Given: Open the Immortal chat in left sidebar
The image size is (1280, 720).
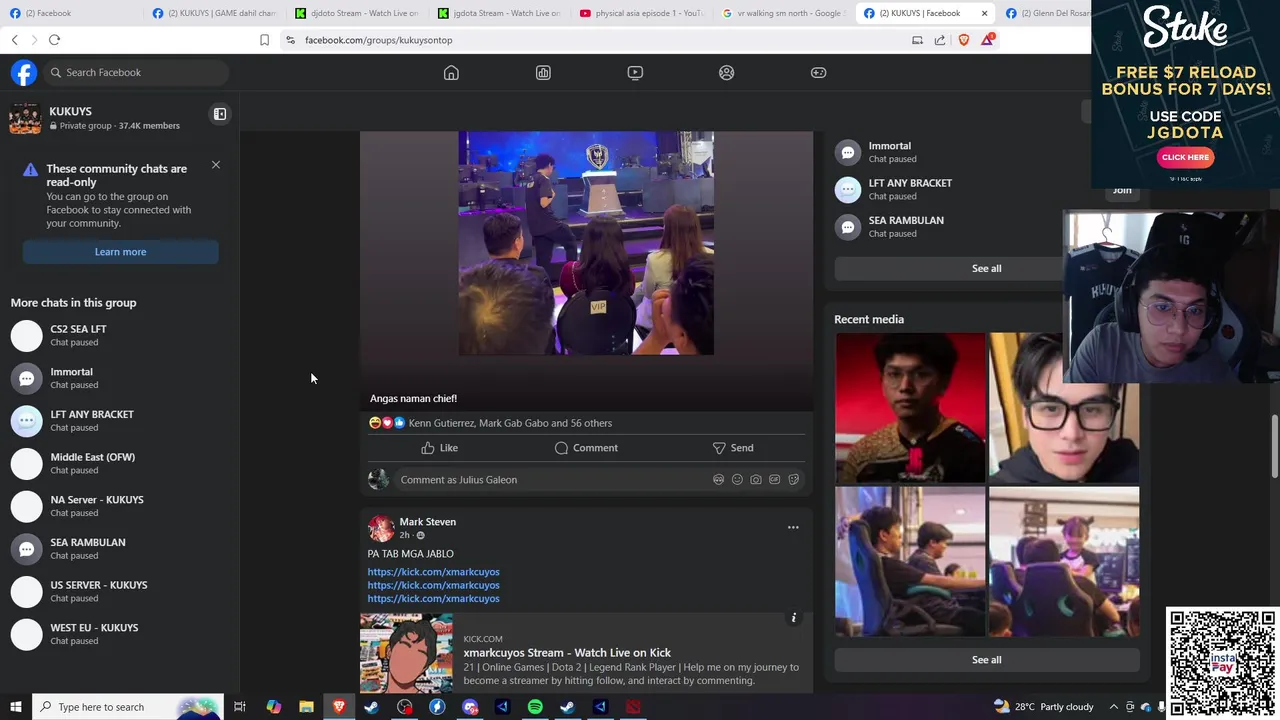Looking at the screenshot, I should pyautogui.click(x=118, y=378).
